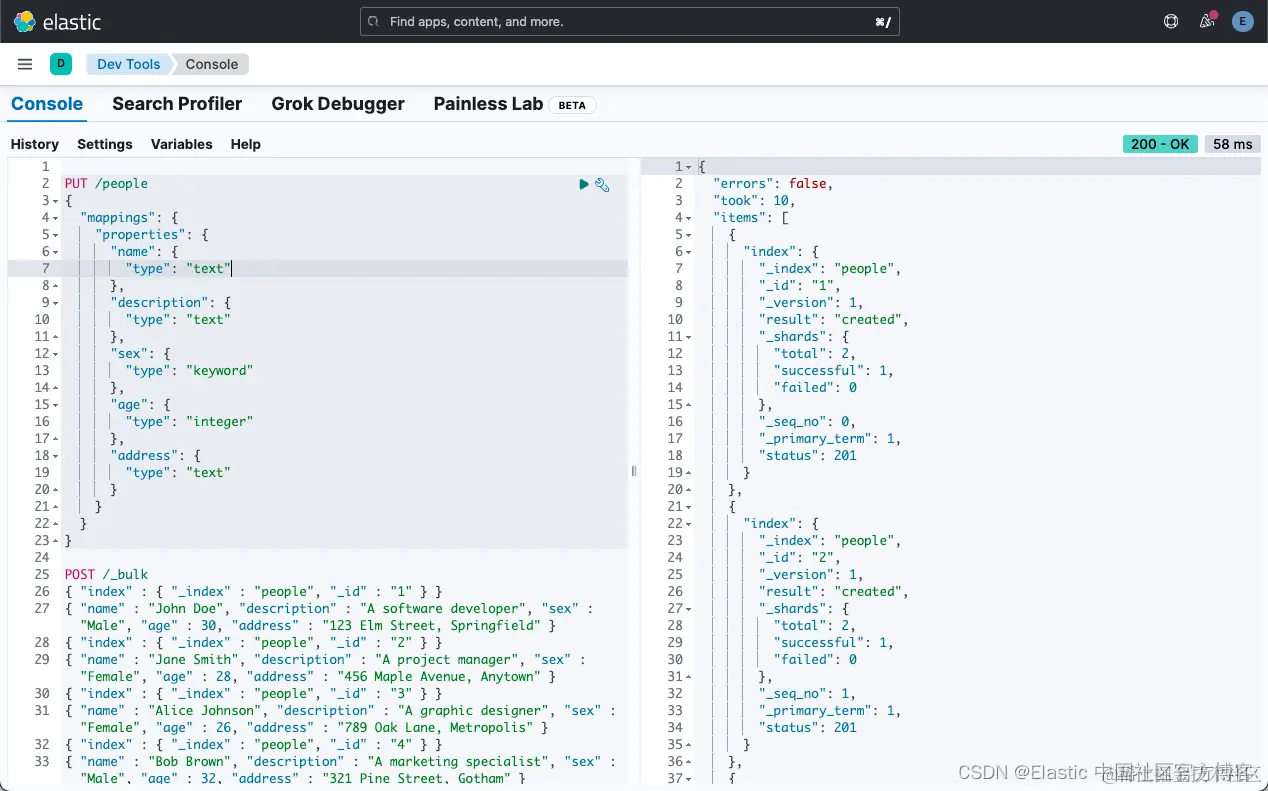Click the Console breadcrumb
This screenshot has height=791, width=1268.
(x=212, y=64)
